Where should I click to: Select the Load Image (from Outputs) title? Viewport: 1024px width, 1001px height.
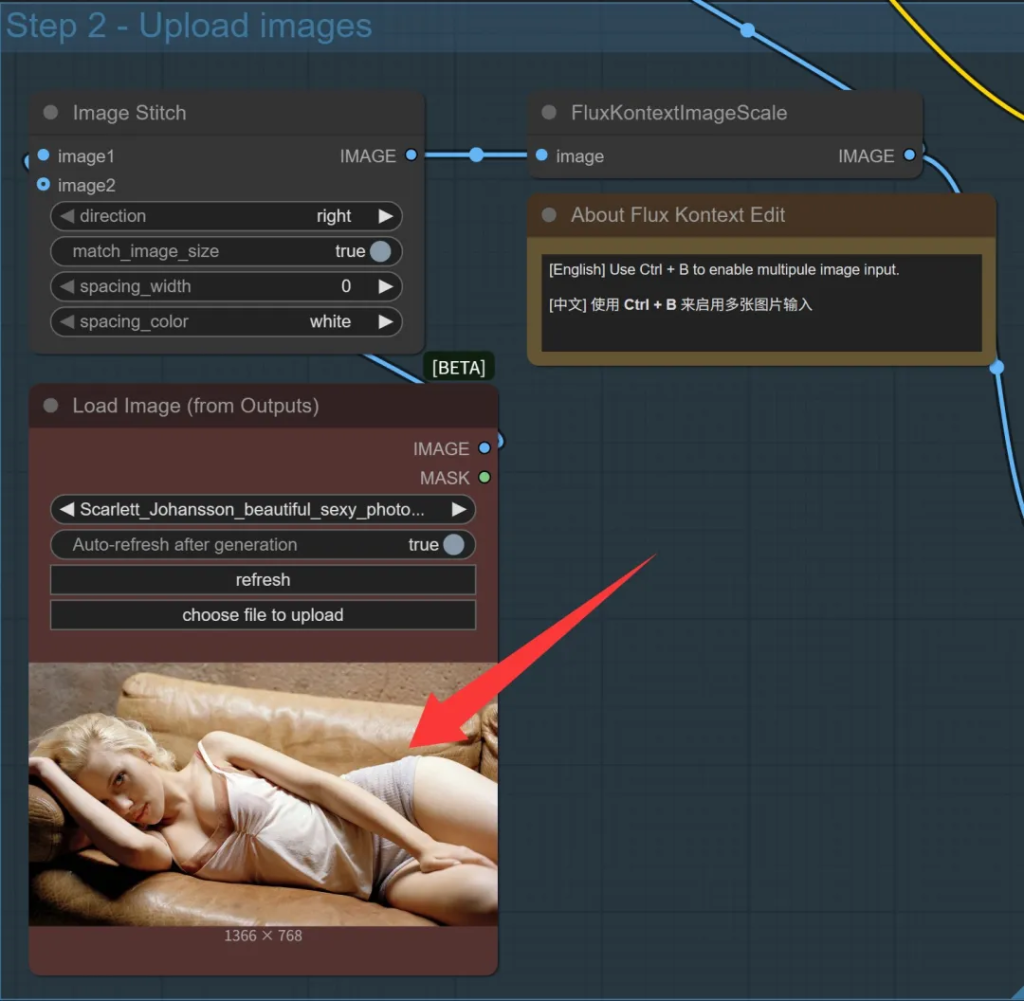(x=196, y=406)
